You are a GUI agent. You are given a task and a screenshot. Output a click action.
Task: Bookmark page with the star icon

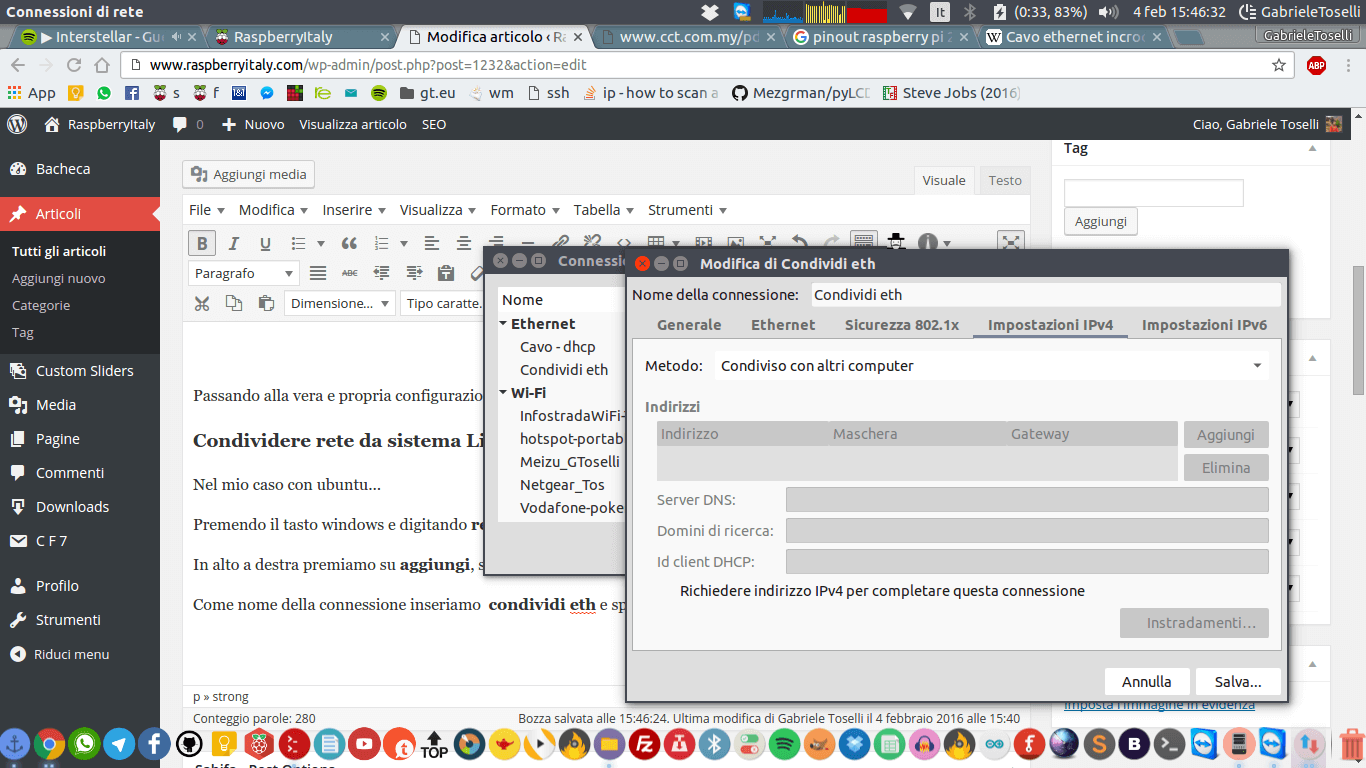point(1279,65)
